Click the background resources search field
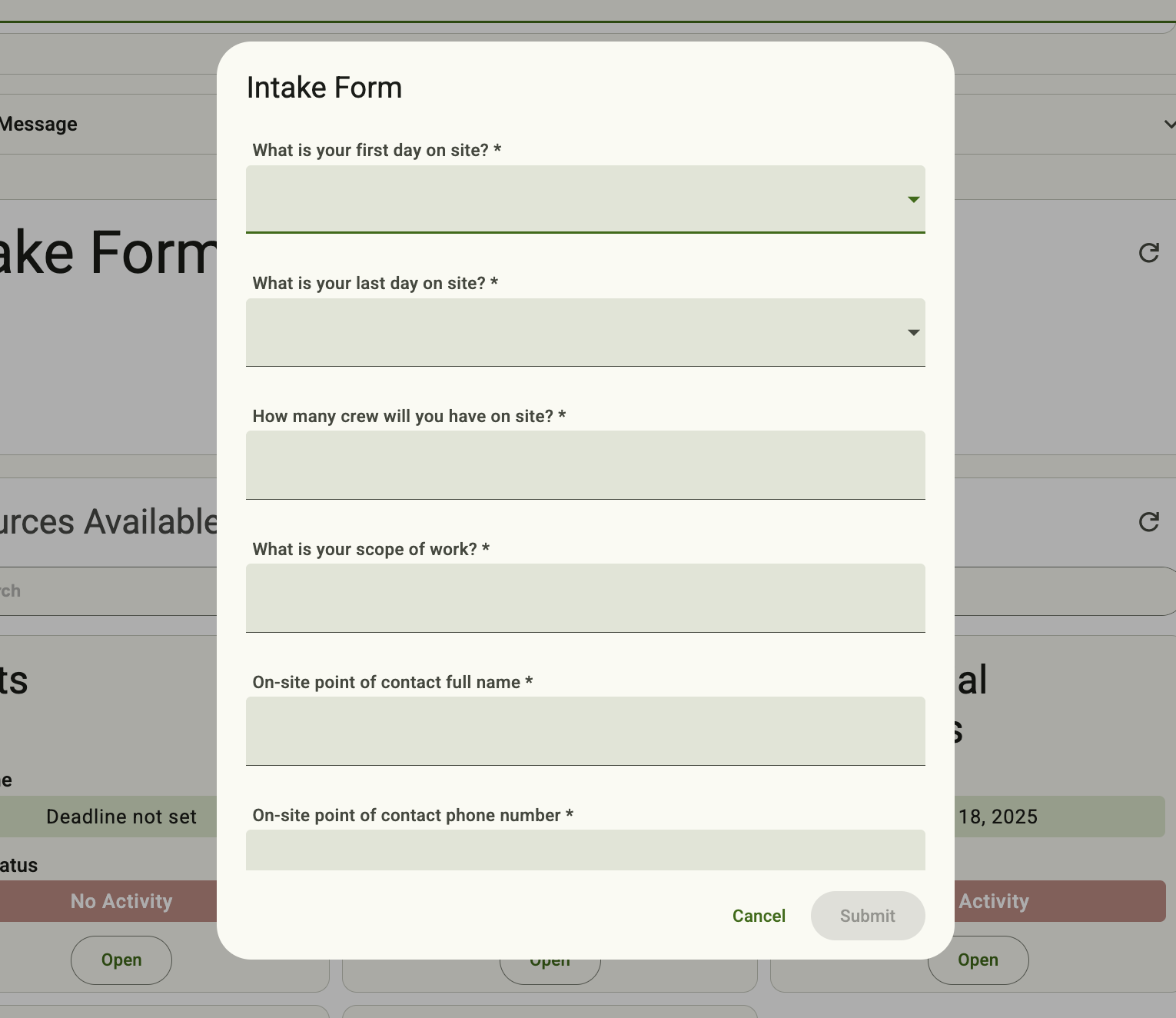The image size is (1176, 1018). (x=108, y=591)
